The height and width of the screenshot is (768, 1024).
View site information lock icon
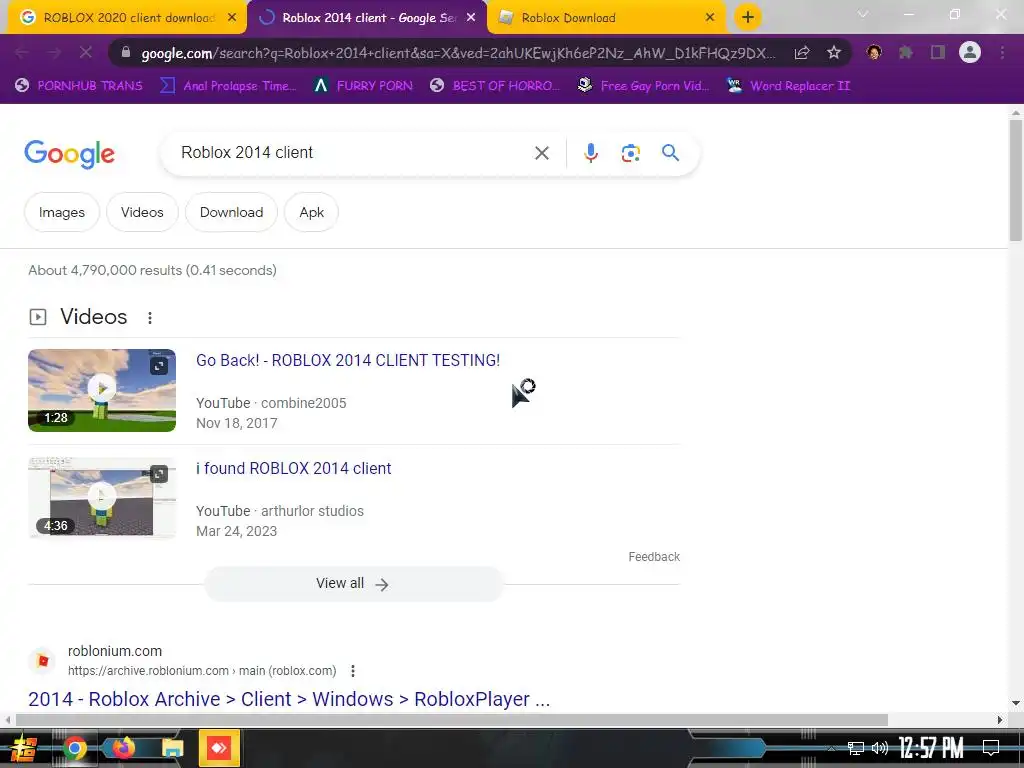pos(126,53)
